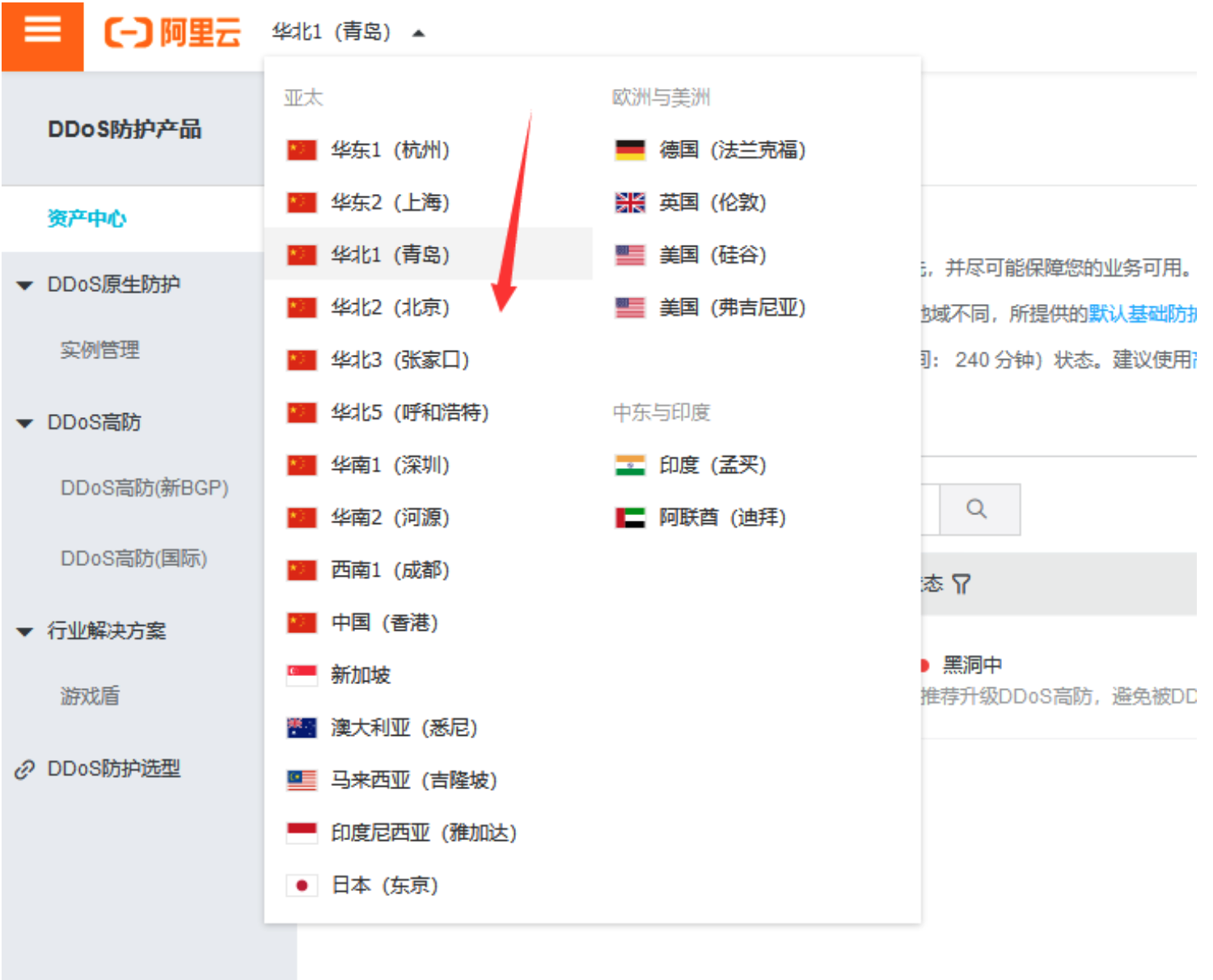Screen dimensions: 1213x980
Task: Click the India flag icon
Action: coord(630,466)
